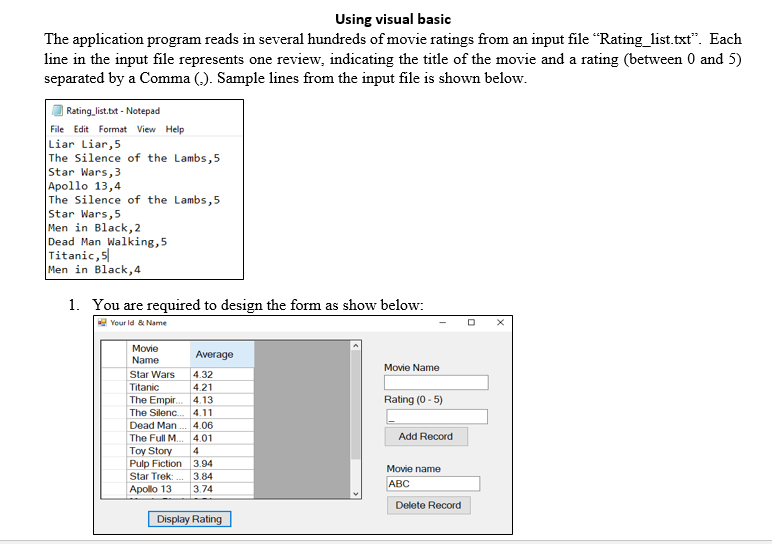Viewport: 772px width, 544px height.
Task: Click the form's application icon near Your Id & Name
Action: (x=102, y=322)
